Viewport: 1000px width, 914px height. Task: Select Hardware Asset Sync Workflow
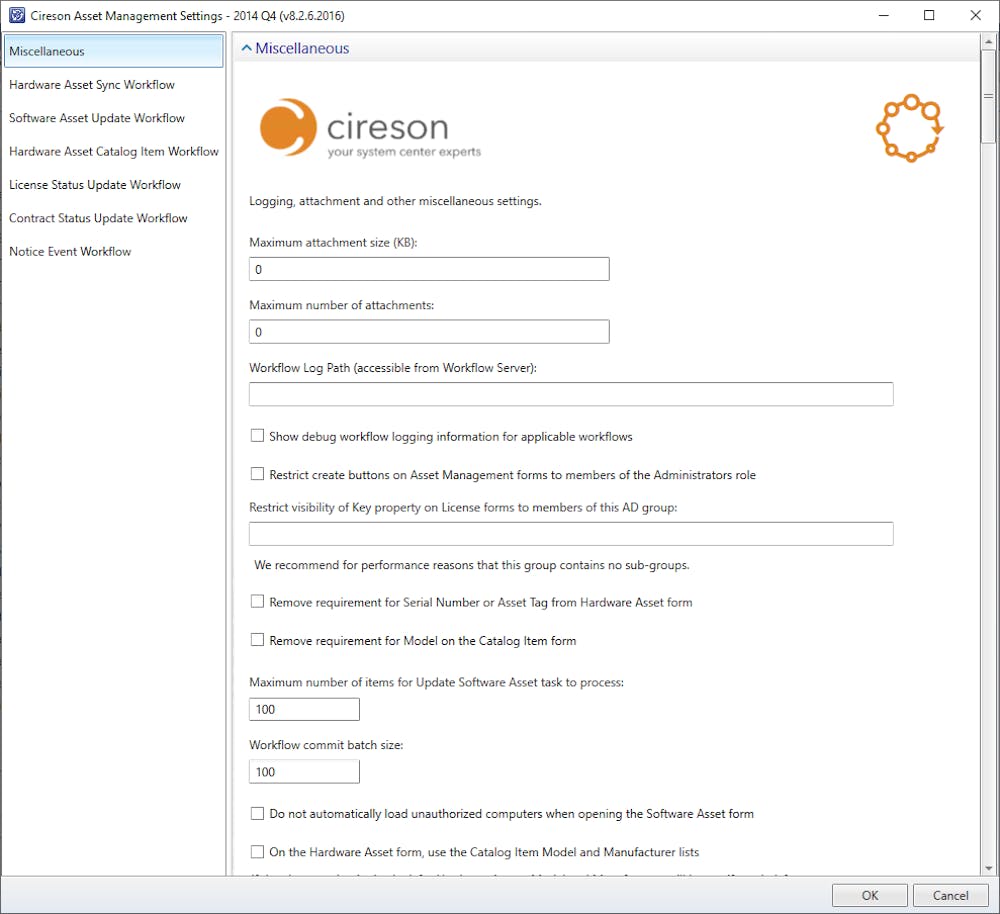pos(90,85)
